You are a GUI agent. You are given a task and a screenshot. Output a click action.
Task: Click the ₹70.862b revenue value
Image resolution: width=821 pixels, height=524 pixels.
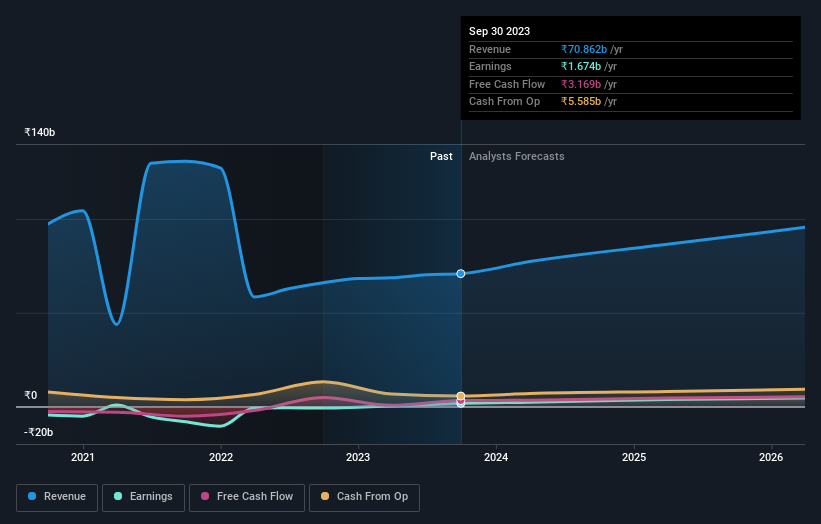pos(584,49)
